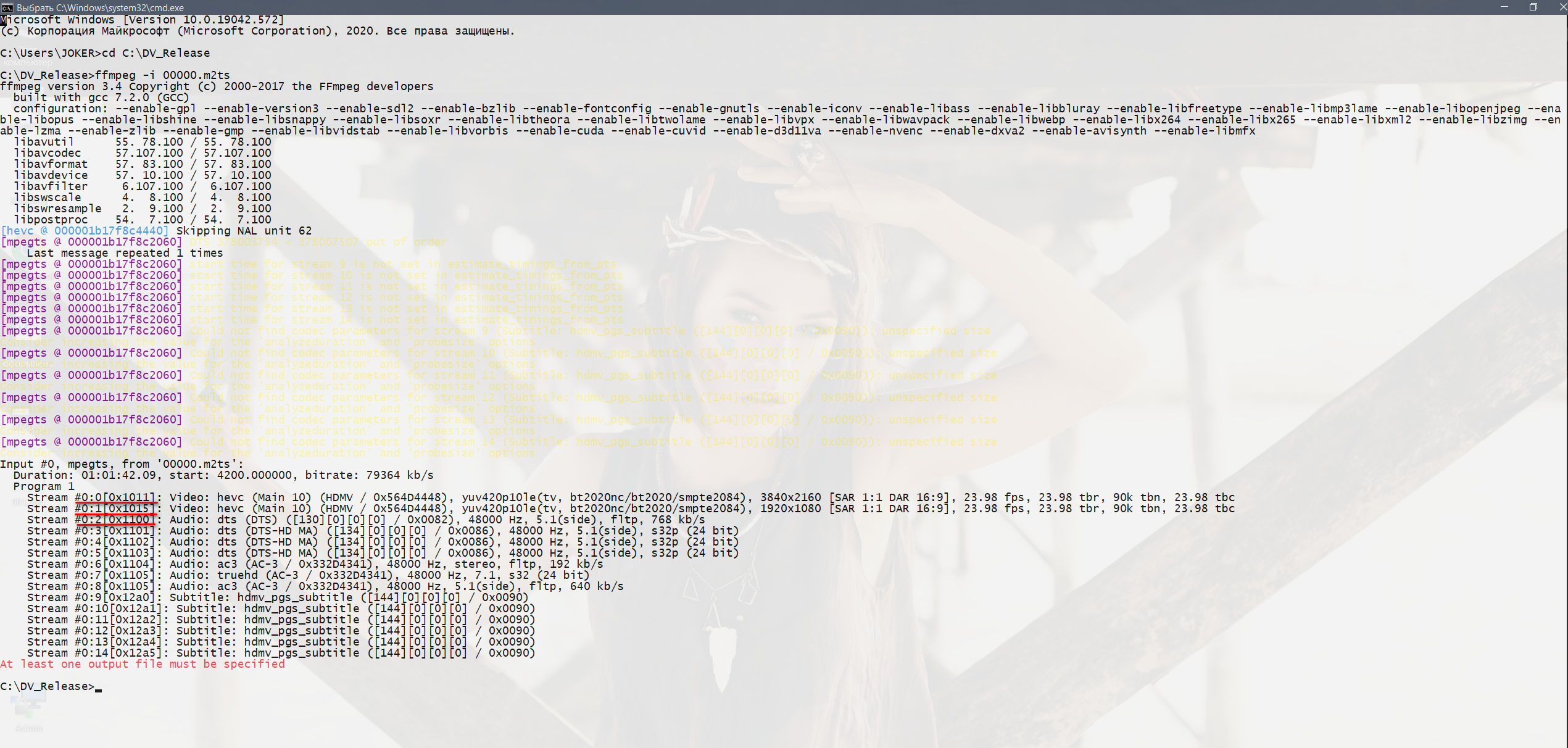Click underlined stream #0:1[0x1015] entry
This screenshot has width=1568, height=748.
coord(115,509)
